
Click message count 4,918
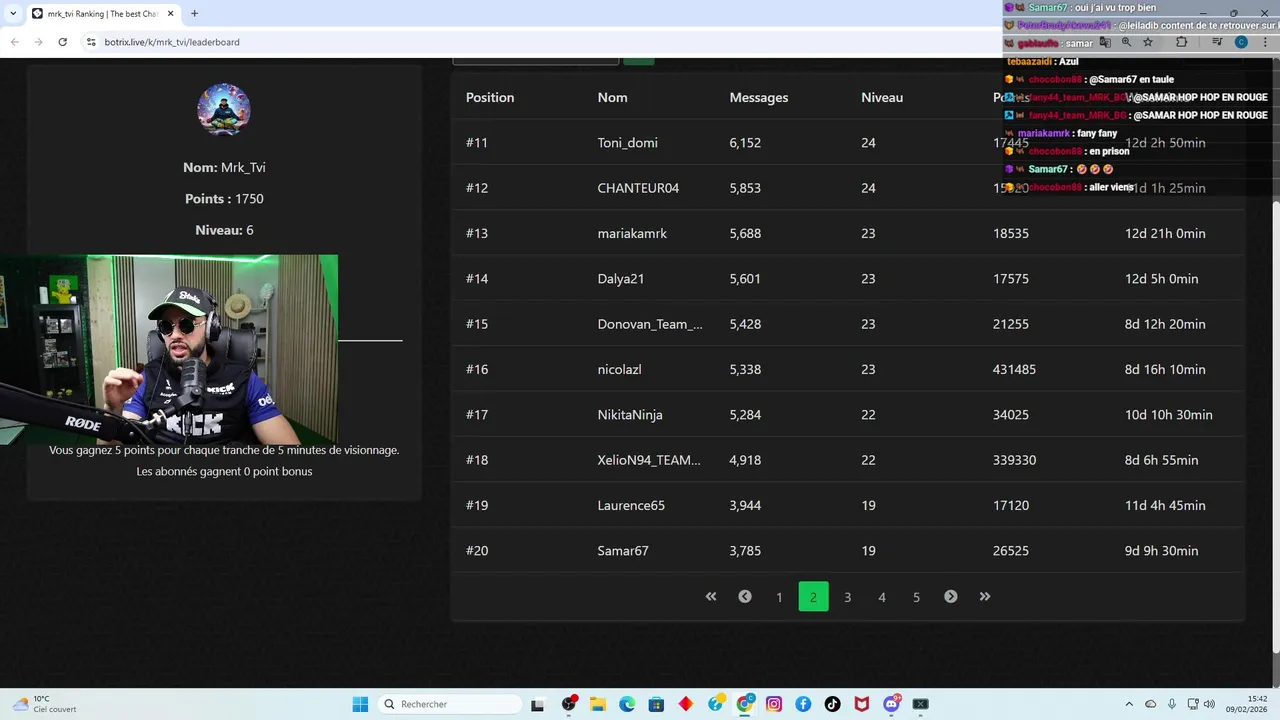point(745,460)
